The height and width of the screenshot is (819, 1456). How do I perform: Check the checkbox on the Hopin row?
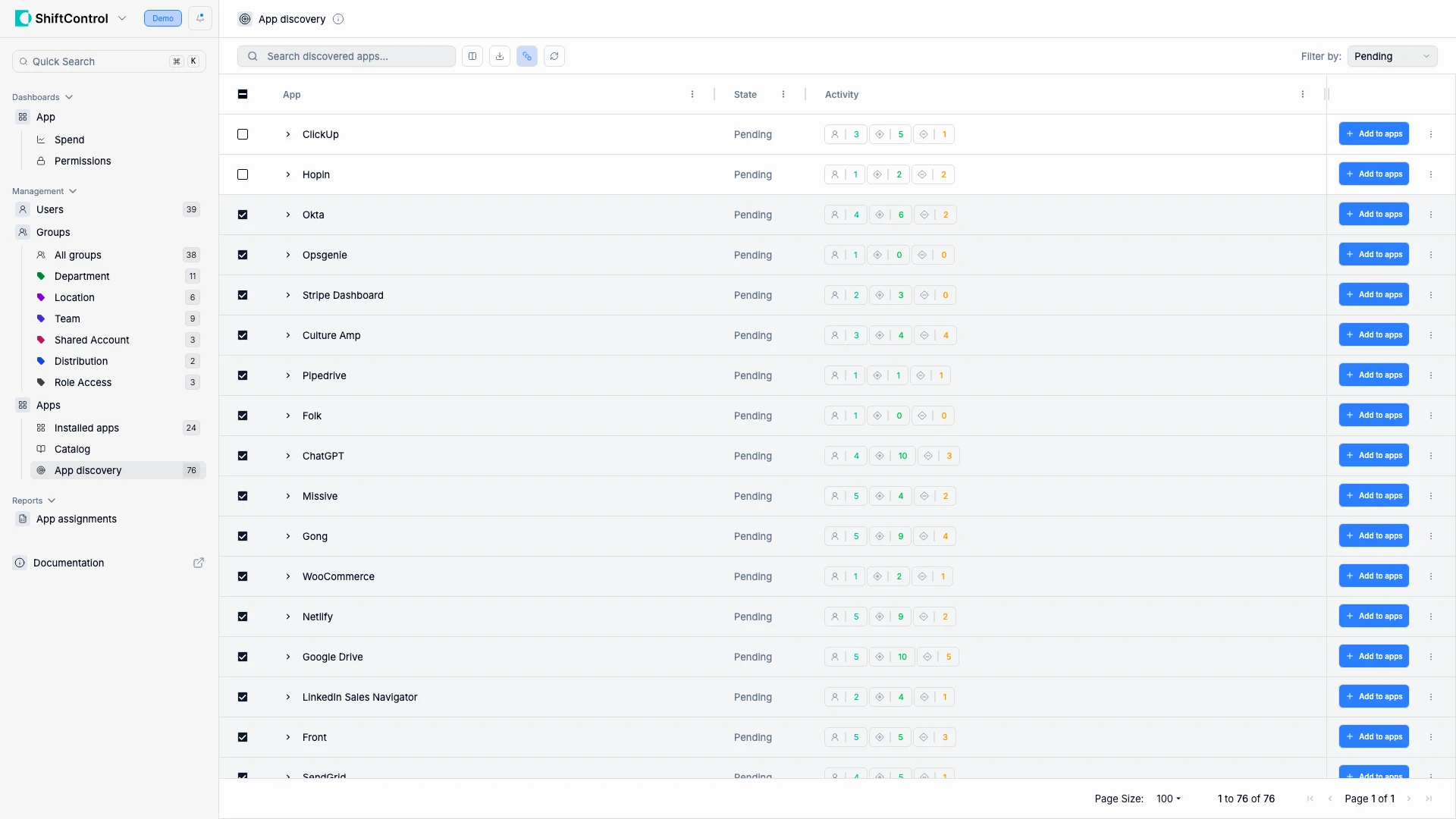243,174
